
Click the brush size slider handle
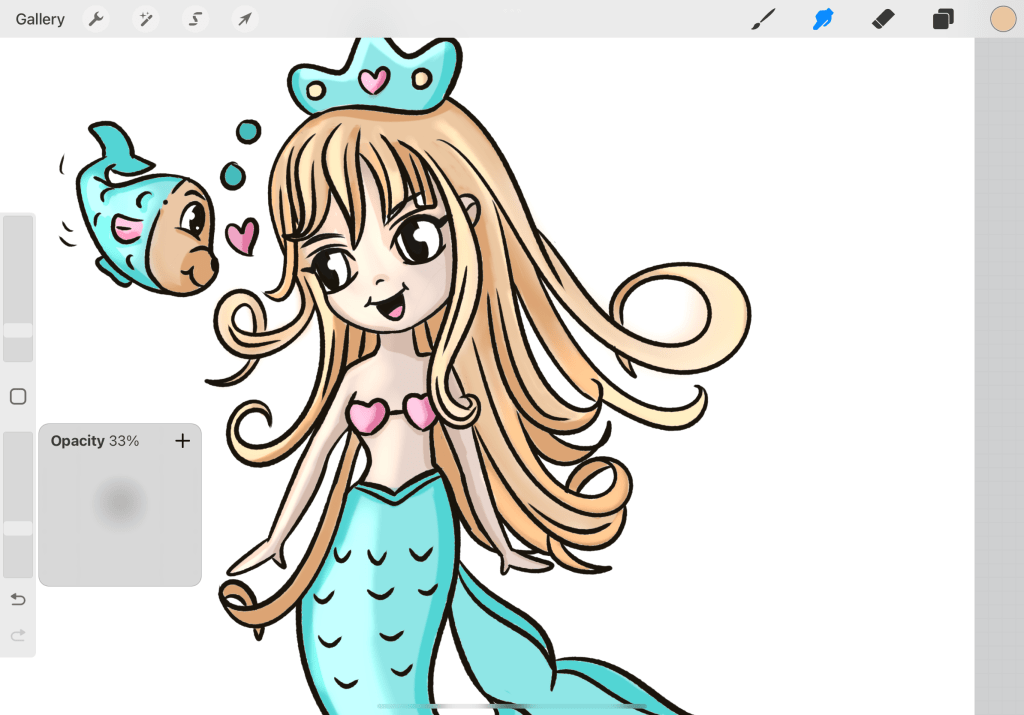pyautogui.click(x=18, y=330)
